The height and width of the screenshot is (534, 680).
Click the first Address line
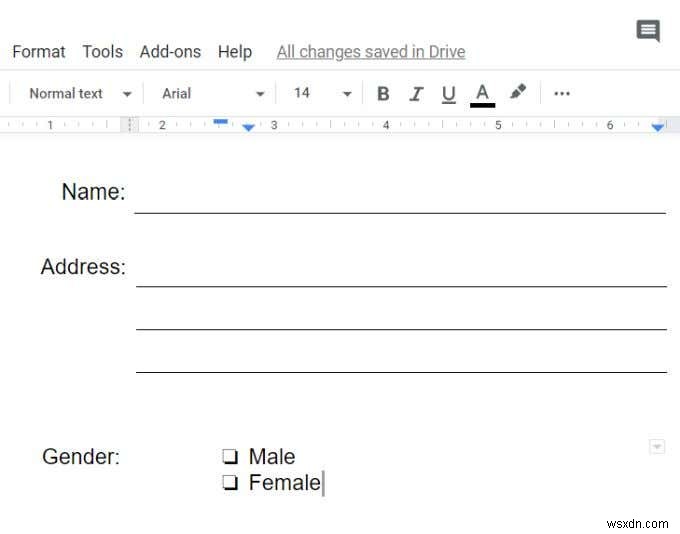click(x=401, y=286)
